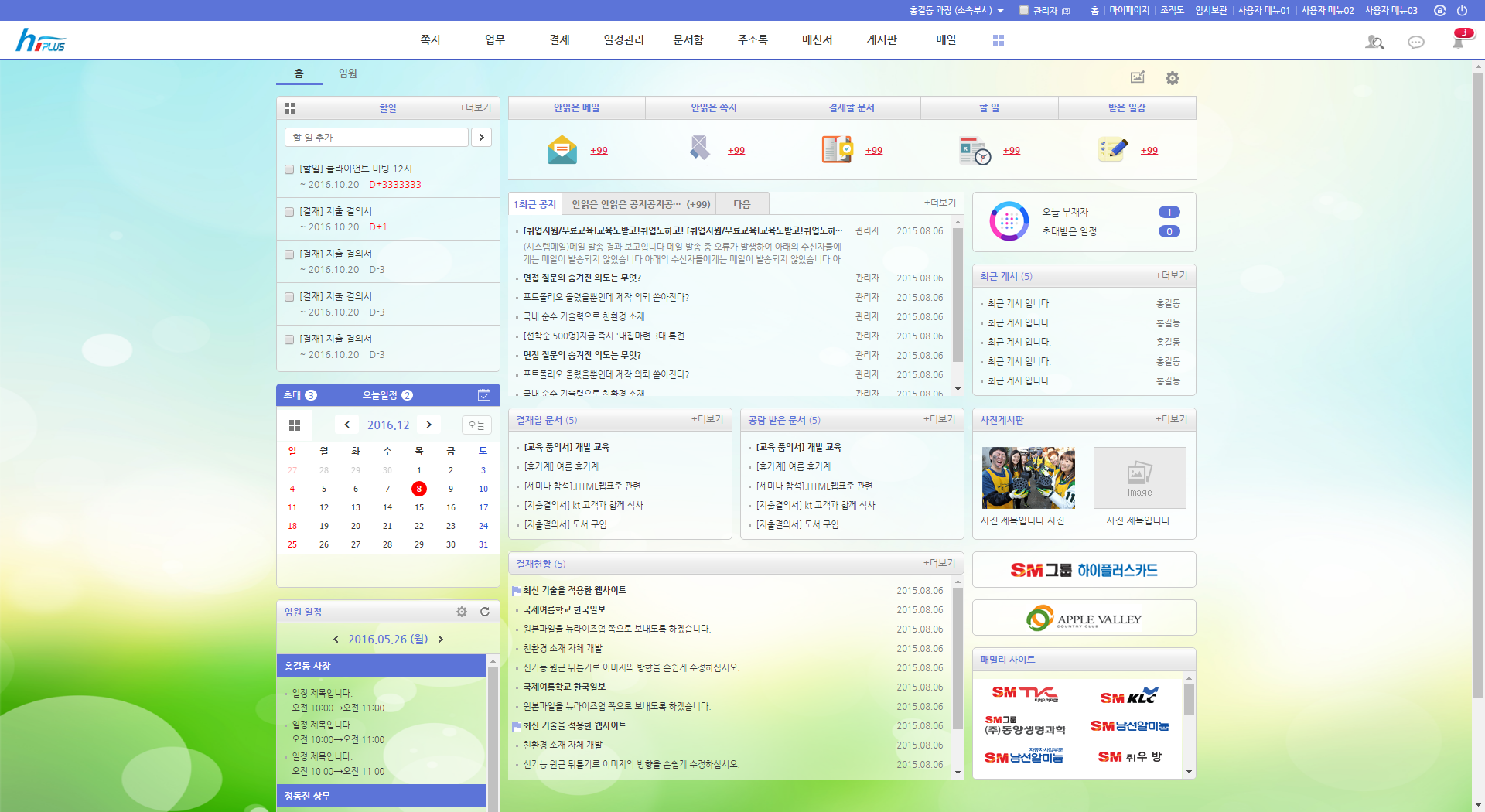The width and height of the screenshot is (1485, 812).
Task: Tick the 관리자 checkbox in top bar
Action: [x=1024, y=11]
